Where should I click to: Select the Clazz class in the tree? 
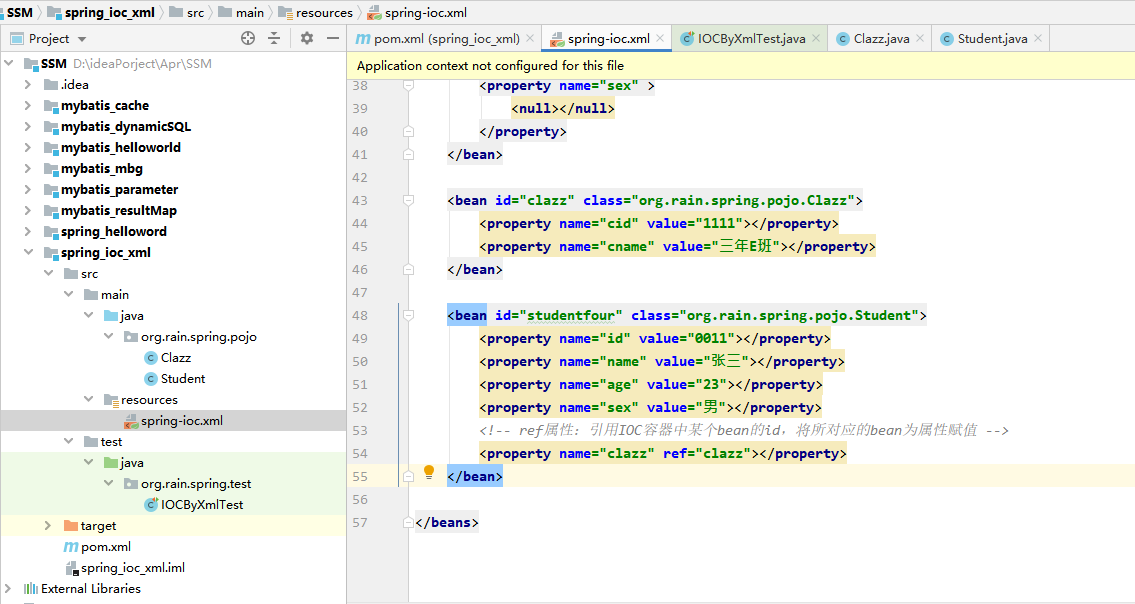point(176,358)
